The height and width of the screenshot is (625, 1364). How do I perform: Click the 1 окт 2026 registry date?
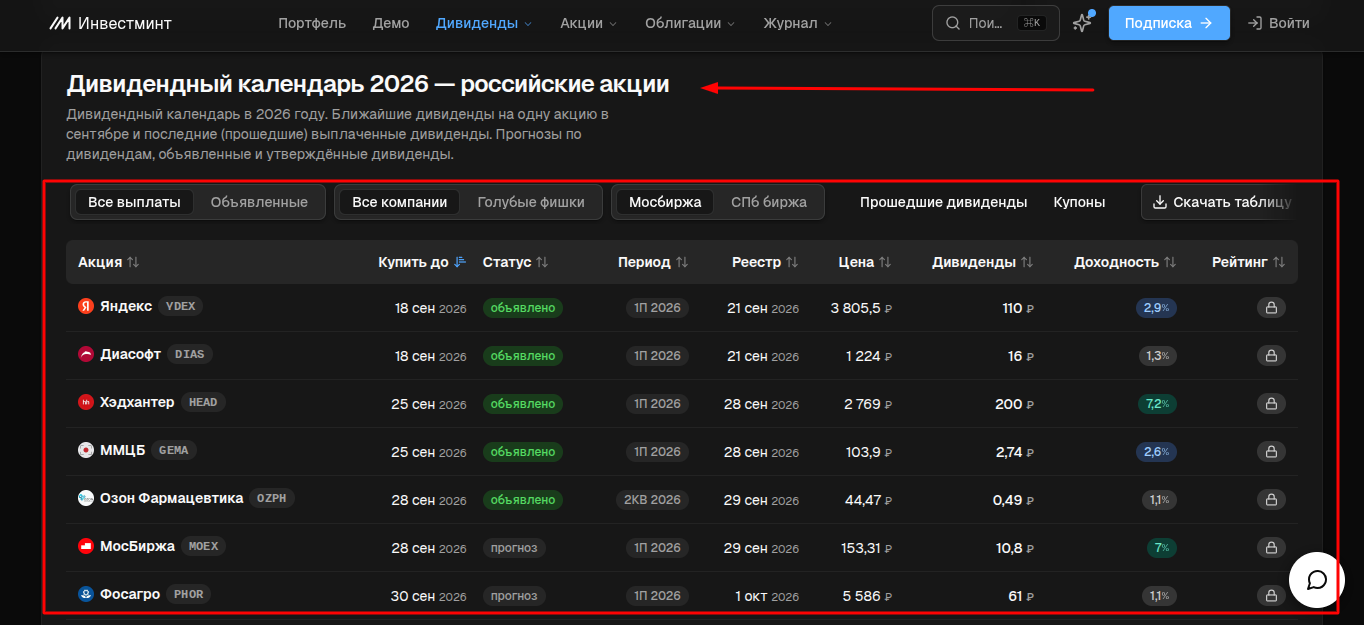pyautogui.click(x=767, y=596)
